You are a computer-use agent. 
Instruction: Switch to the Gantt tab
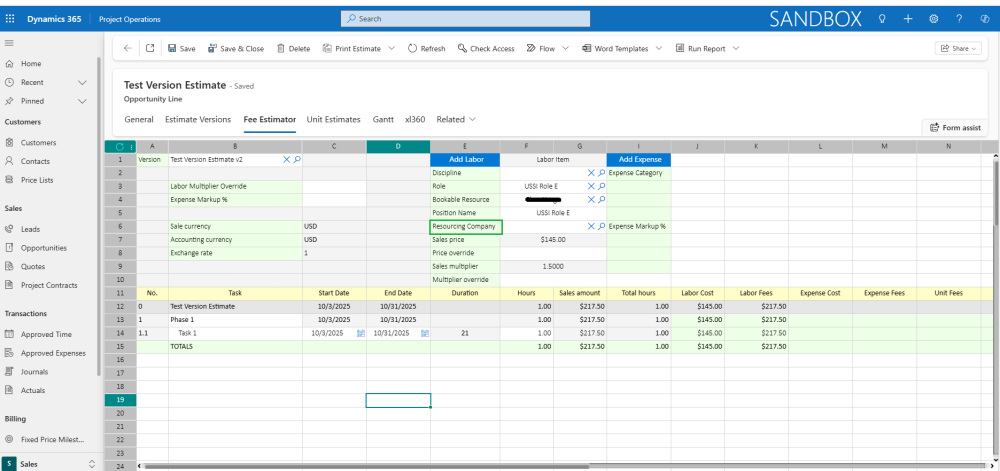[x=383, y=119]
